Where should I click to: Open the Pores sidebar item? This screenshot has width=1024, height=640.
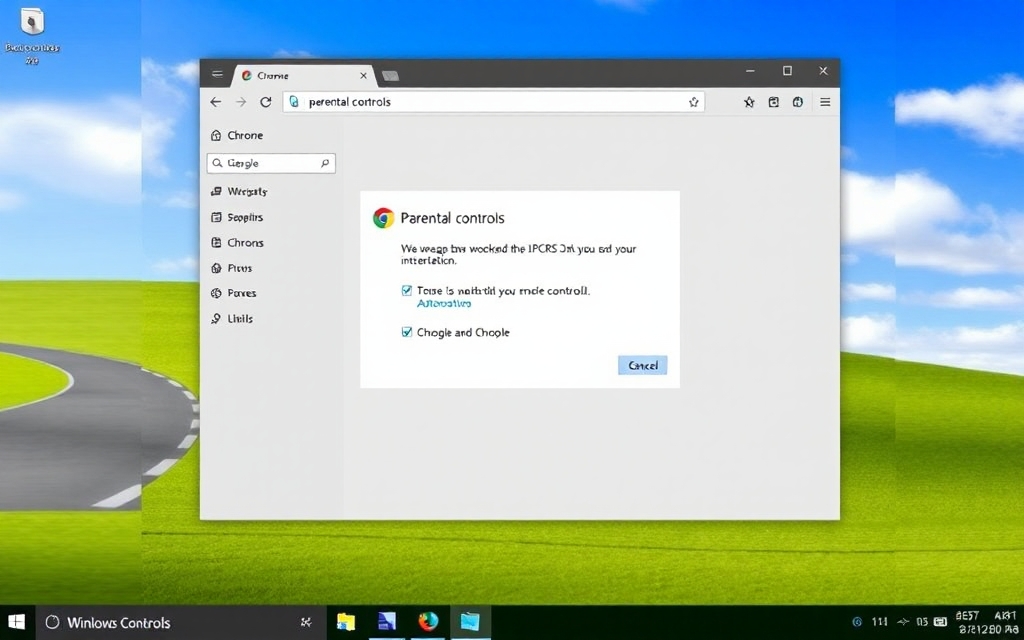(x=233, y=293)
